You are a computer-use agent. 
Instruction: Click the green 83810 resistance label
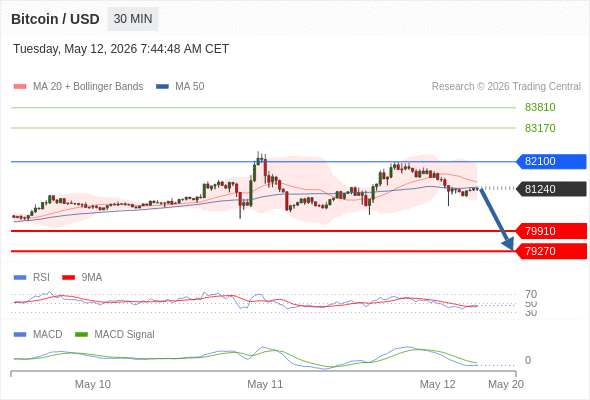coord(540,107)
